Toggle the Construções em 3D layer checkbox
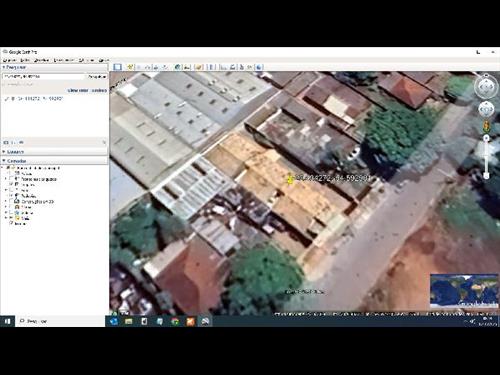Screen dimensions: 500x375 click(11, 201)
